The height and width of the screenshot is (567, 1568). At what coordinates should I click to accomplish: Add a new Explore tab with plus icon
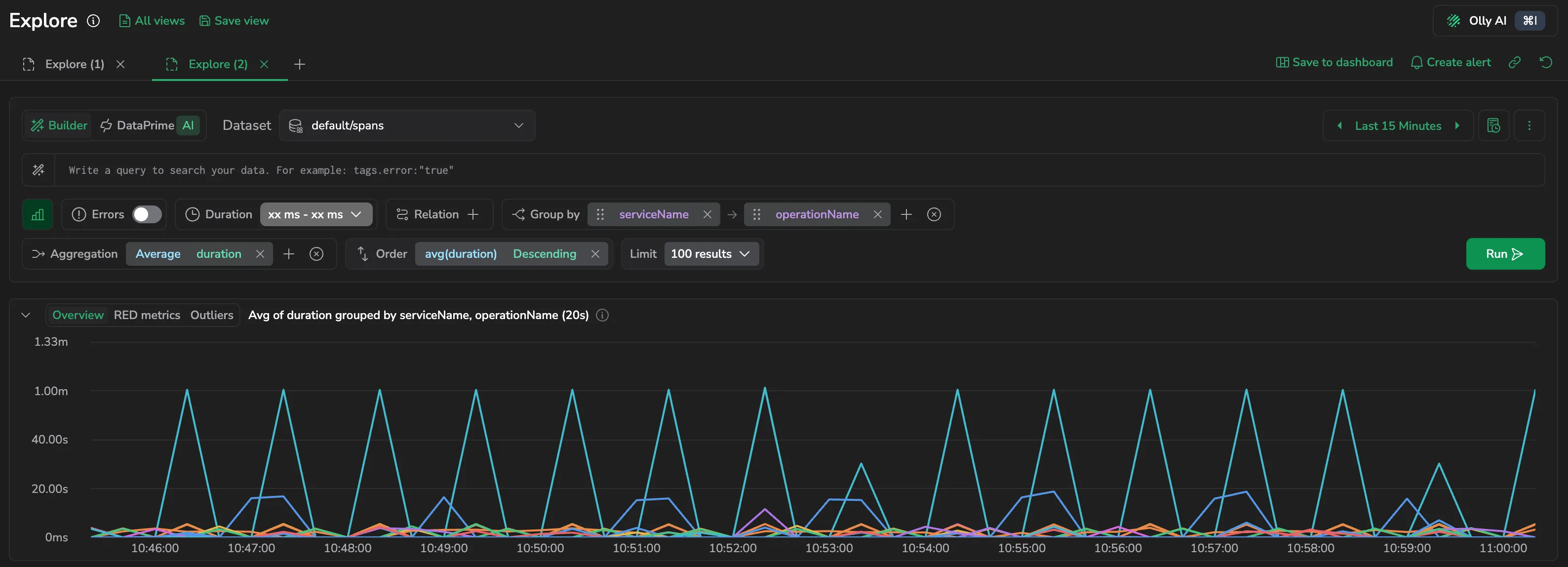click(300, 64)
